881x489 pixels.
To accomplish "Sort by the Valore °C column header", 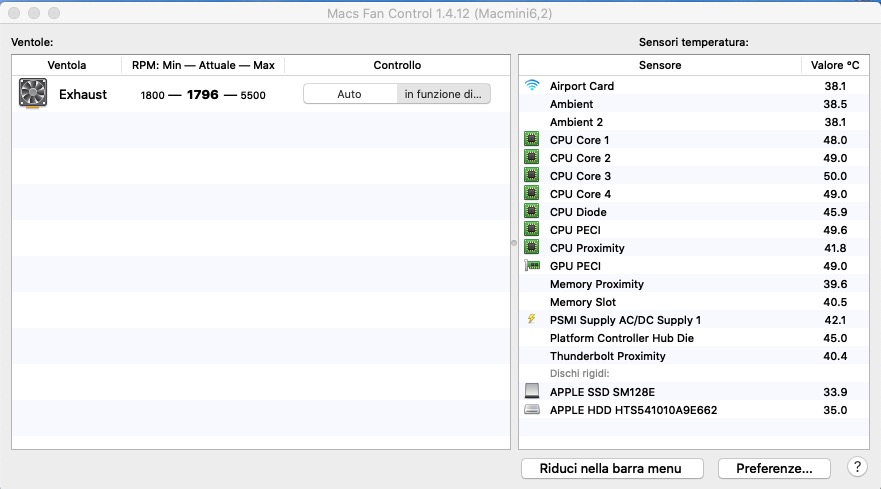I will tap(835, 65).
